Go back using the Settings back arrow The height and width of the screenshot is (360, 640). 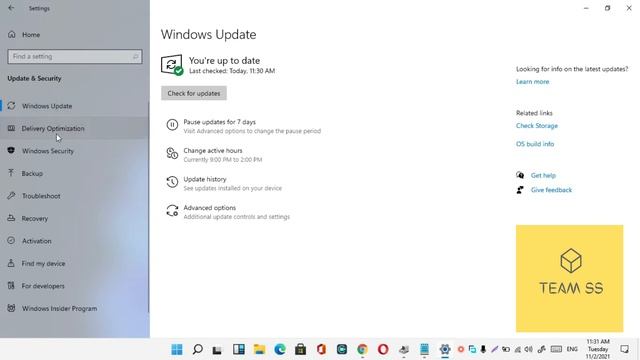click(11, 8)
